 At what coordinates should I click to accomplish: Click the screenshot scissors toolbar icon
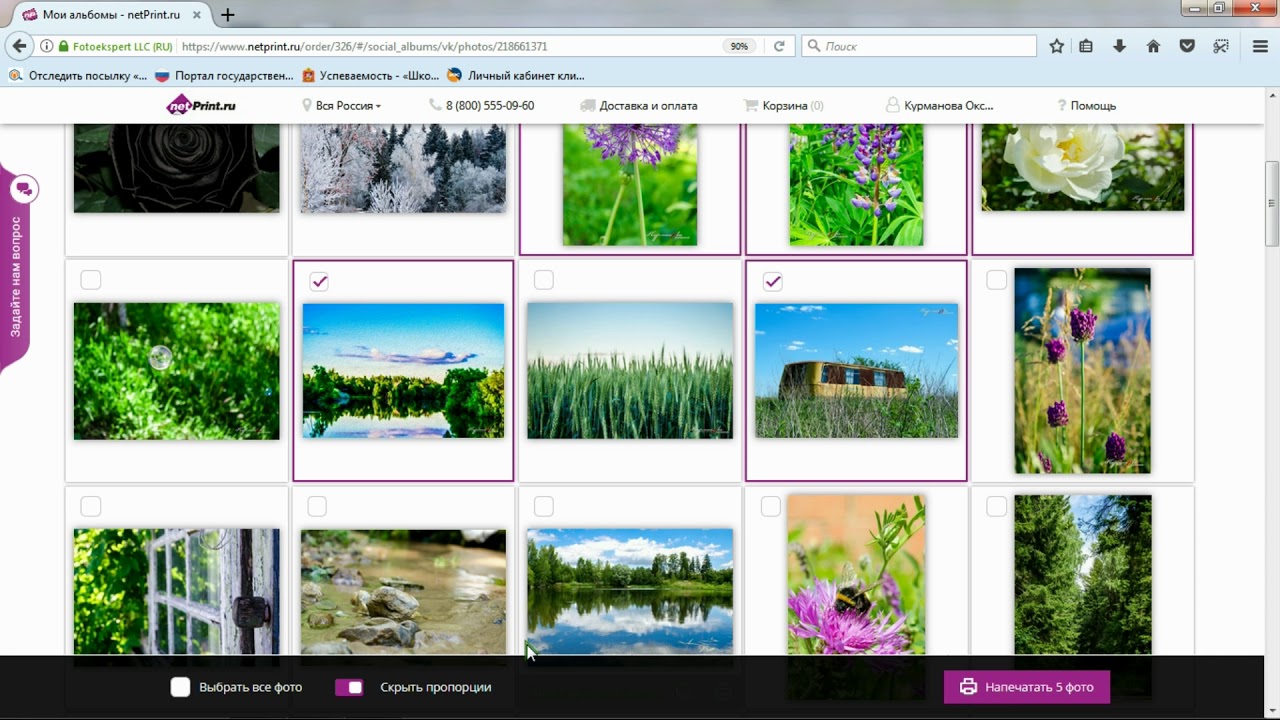(1221, 46)
